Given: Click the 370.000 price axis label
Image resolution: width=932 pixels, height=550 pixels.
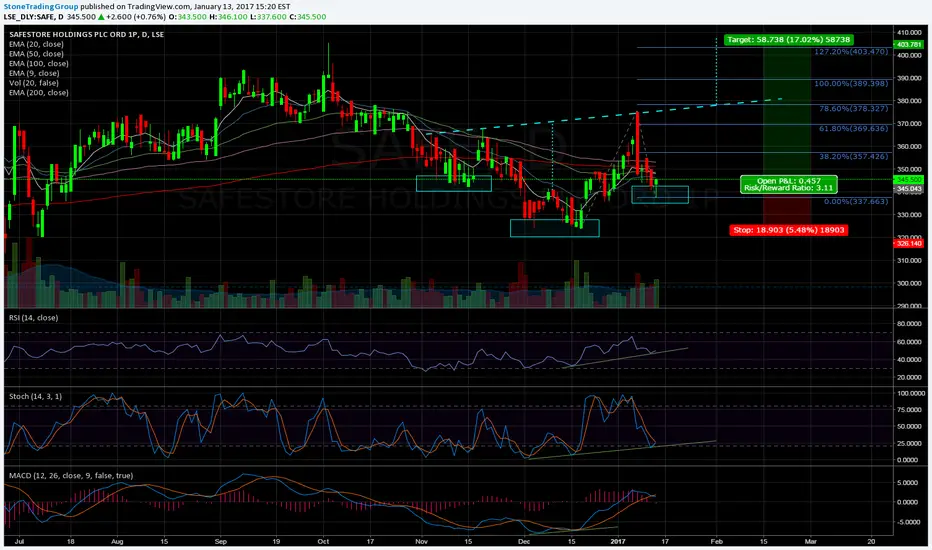Looking at the screenshot, I should [x=909, y=124].
